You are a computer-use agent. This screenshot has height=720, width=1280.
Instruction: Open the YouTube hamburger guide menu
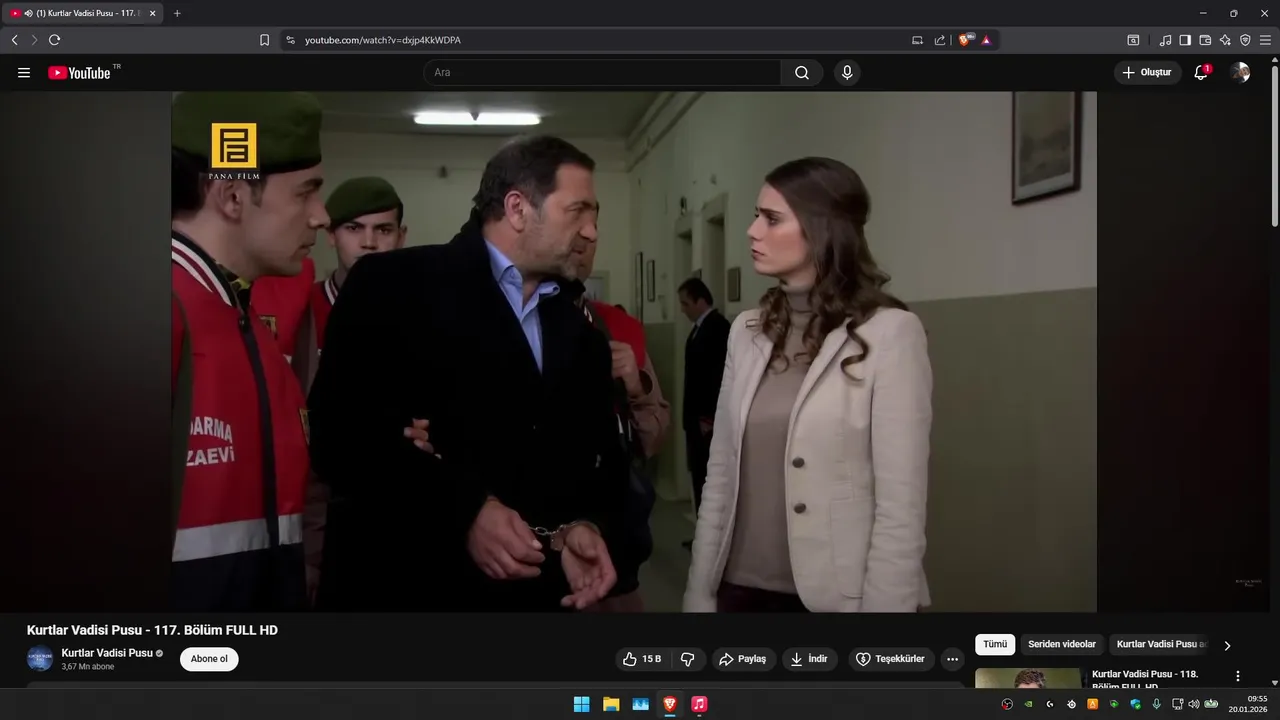[x=24, y=73]
